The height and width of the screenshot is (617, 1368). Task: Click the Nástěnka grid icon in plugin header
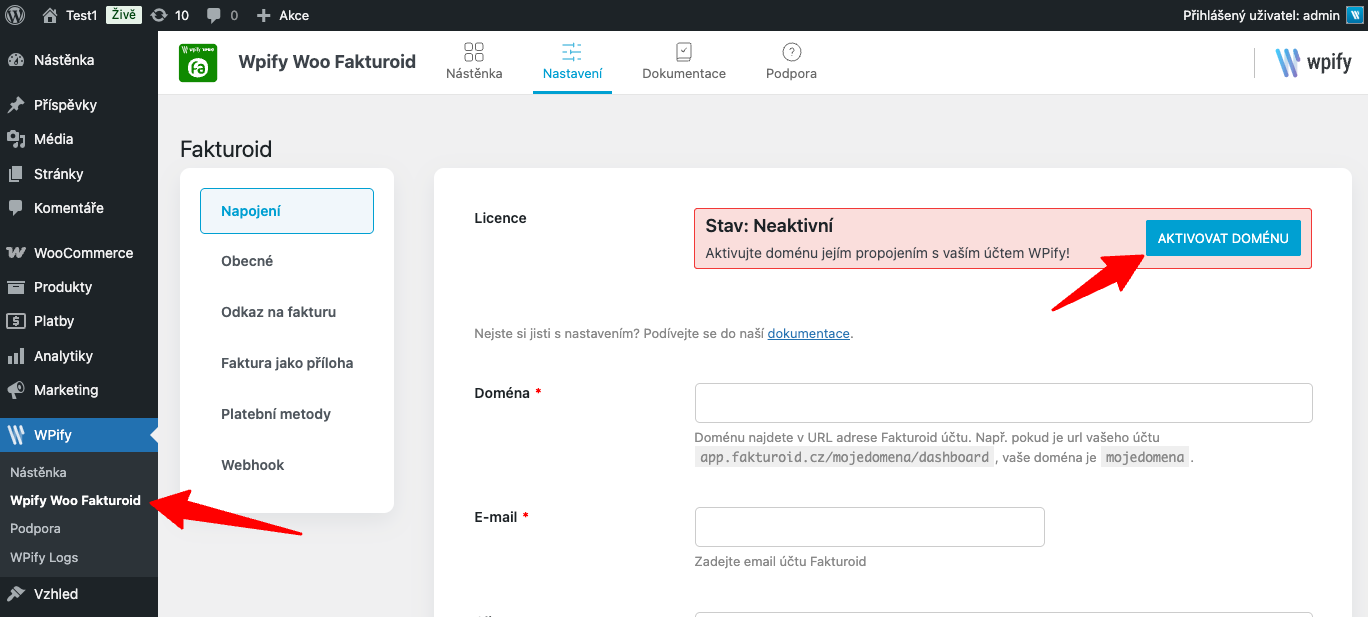(x=474, y=52)
